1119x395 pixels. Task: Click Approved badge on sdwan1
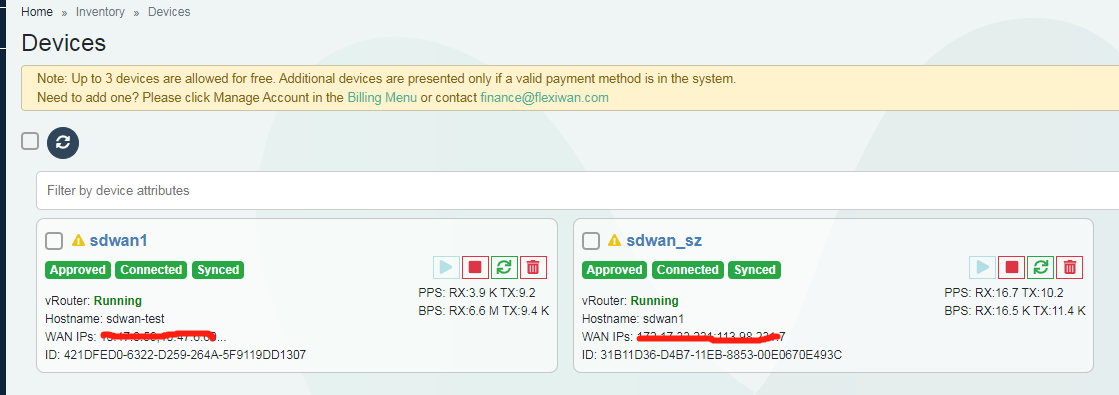78,270
